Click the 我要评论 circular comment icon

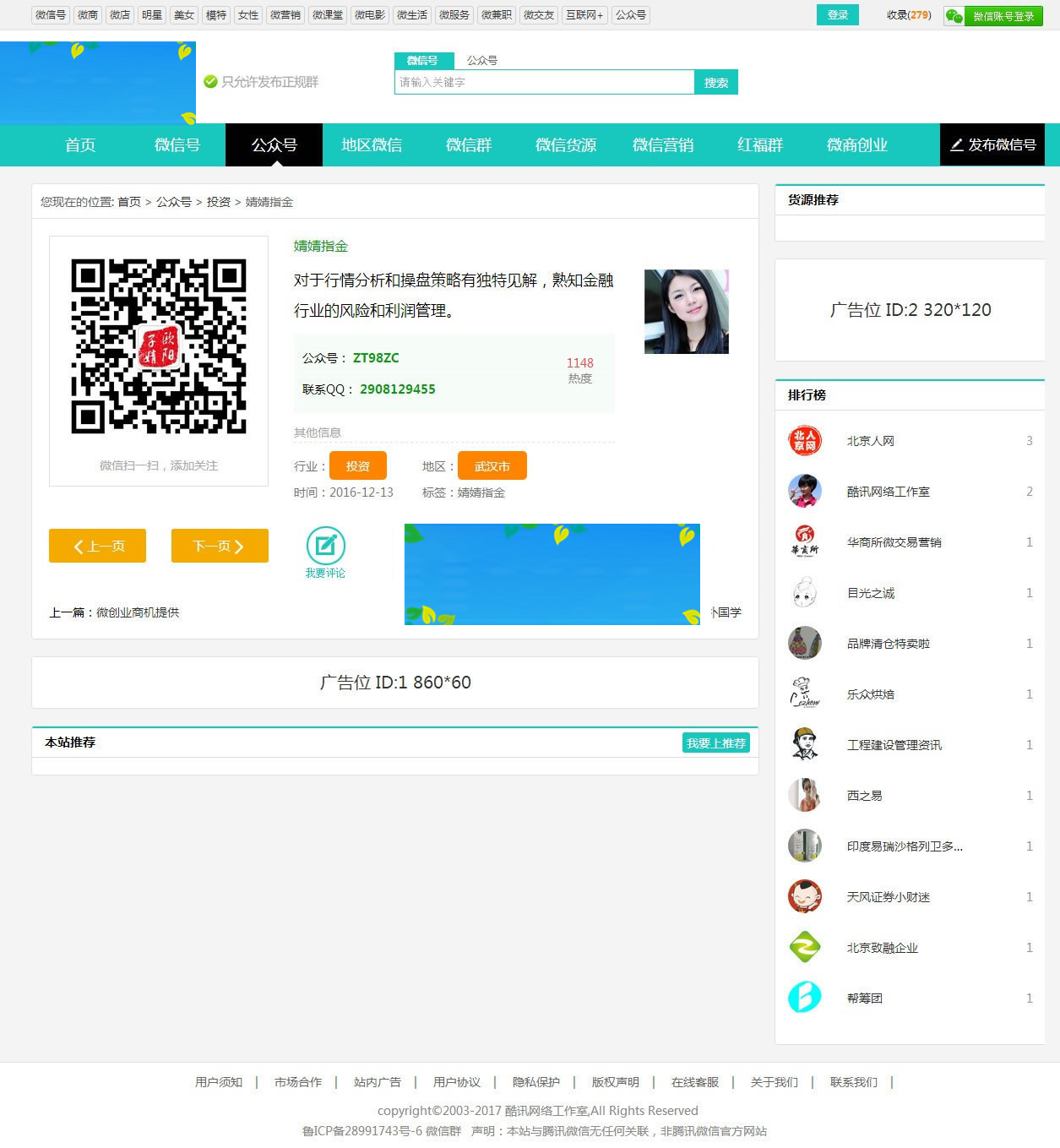click(x=326, y=545)
